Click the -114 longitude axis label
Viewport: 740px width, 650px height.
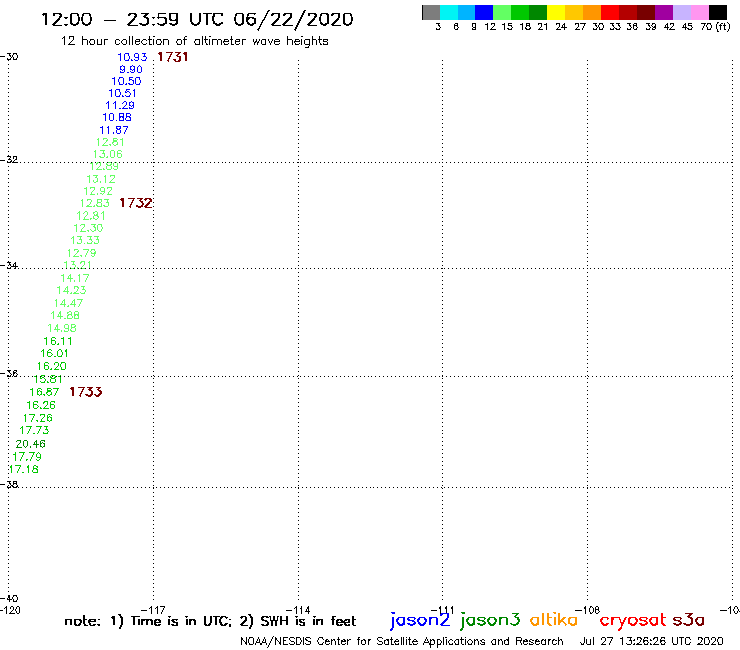pyautogui.click(x=298, y=610)
